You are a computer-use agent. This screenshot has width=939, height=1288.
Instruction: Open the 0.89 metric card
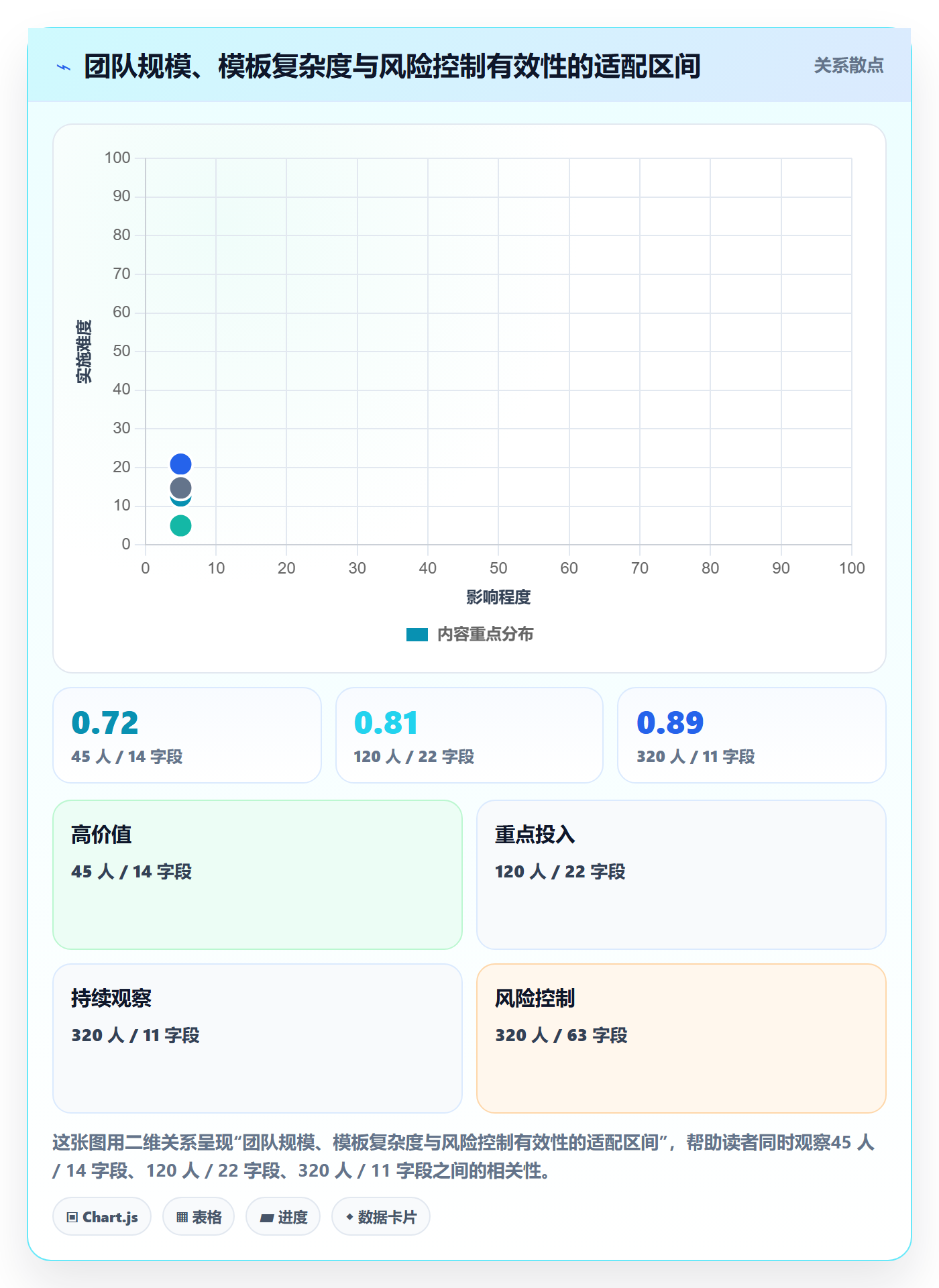pos(751,735)
